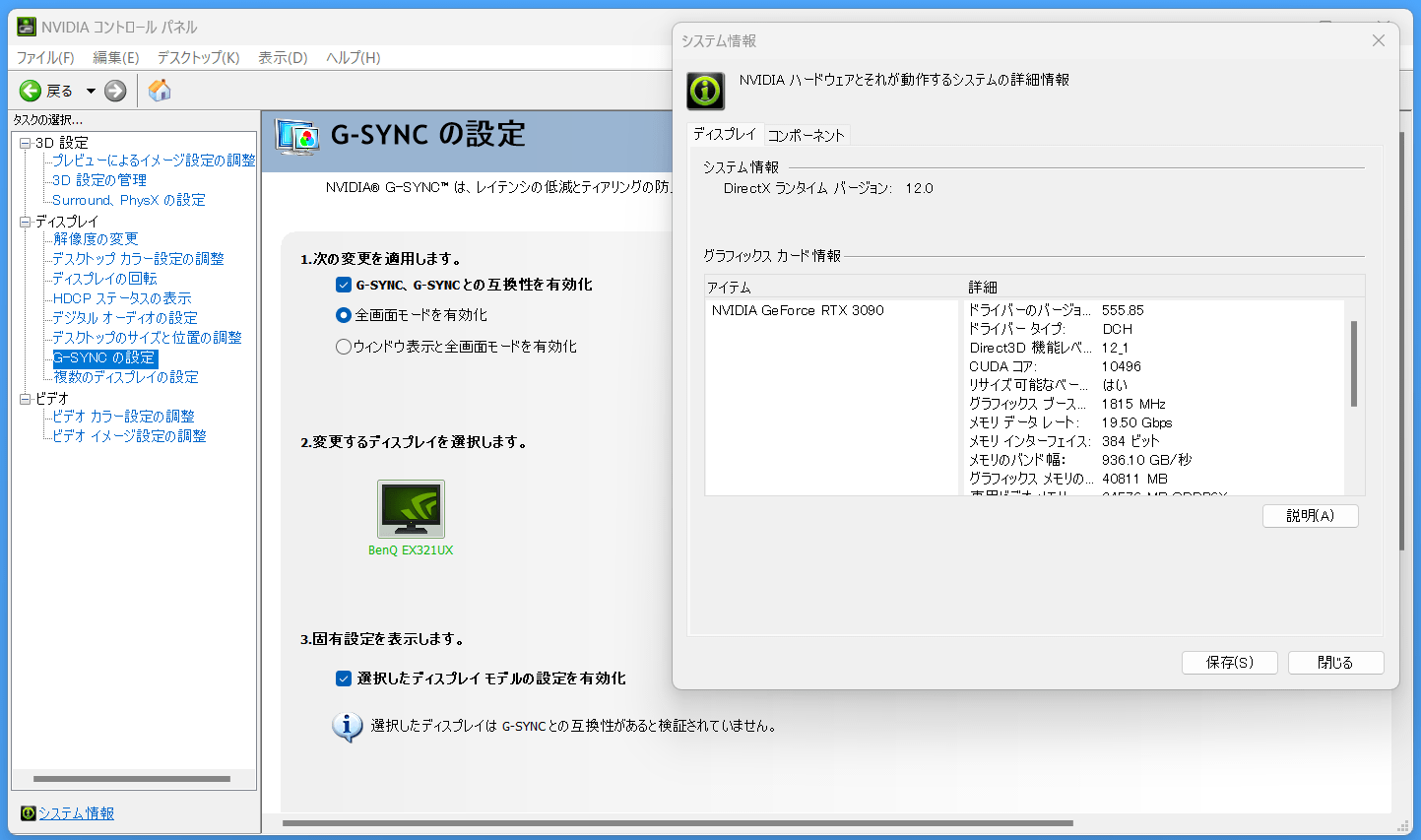Click the 保存(S) button
This screenshot has width=1421, height=840.
pyautogui.click(x=1230, y=663)
